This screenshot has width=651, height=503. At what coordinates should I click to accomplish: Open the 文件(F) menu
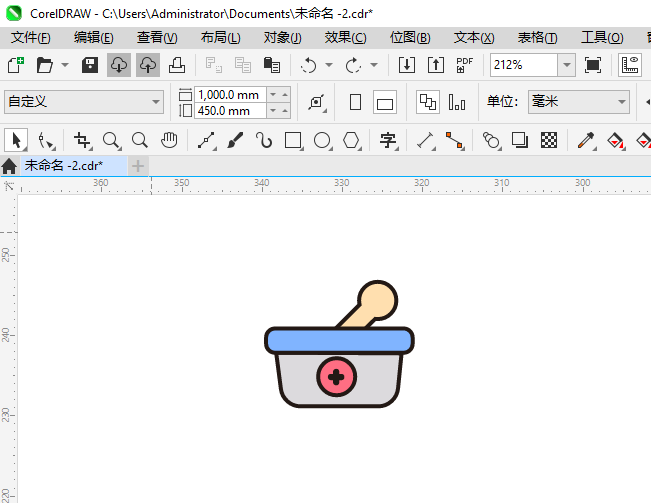[31, 38]
